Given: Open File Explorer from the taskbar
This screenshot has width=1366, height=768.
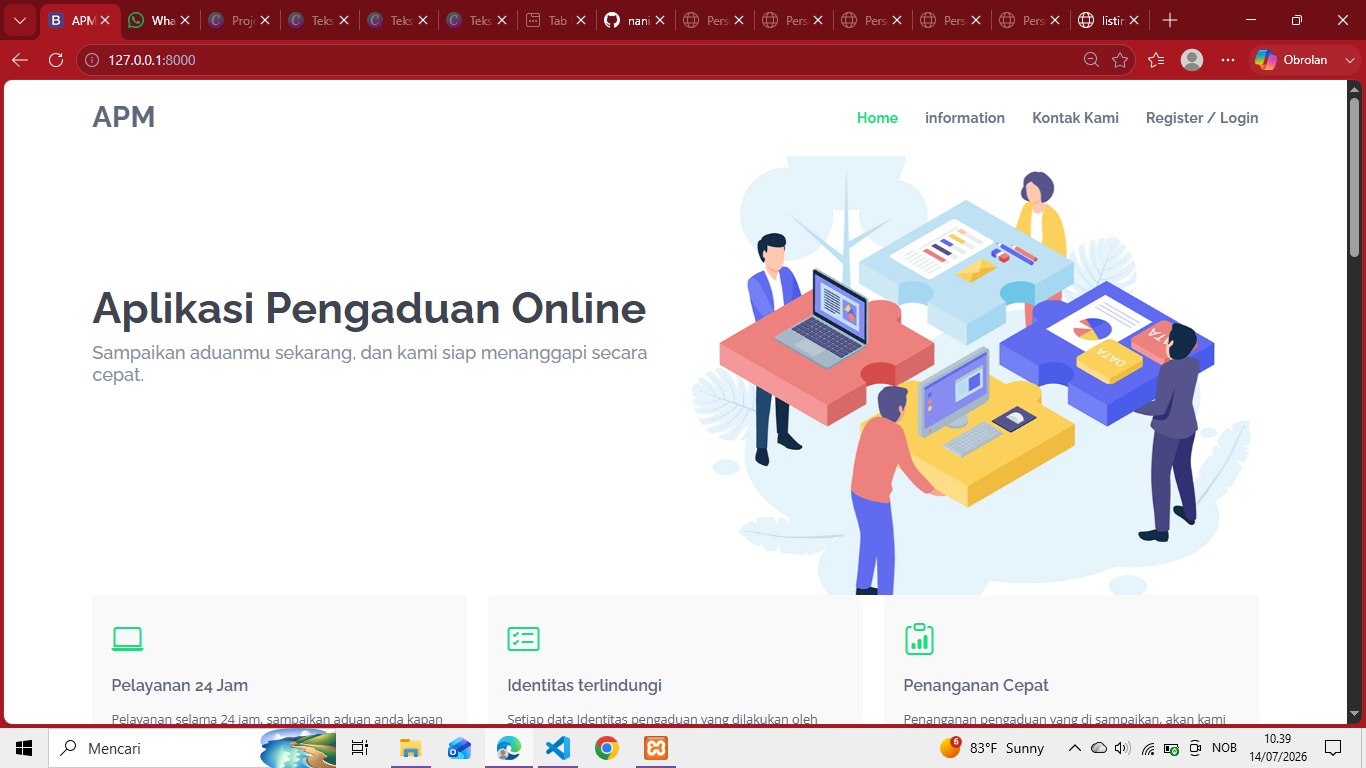Looking at the screenshot, I should 410,748.
